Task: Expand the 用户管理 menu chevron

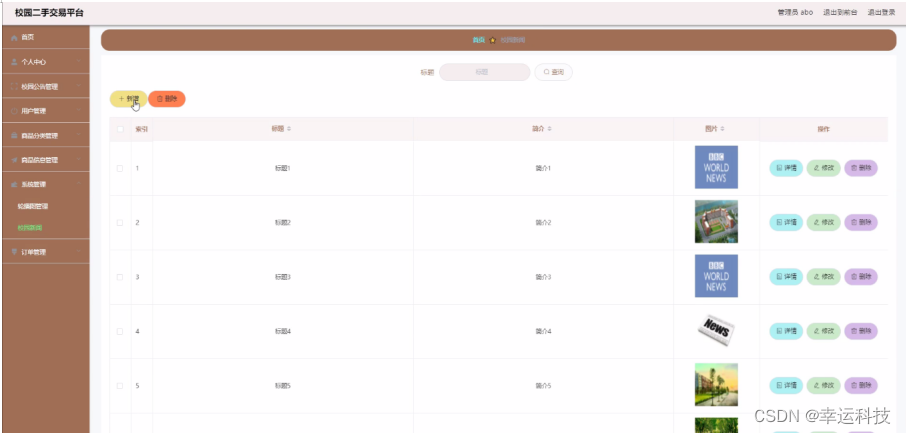Action: 79,111
